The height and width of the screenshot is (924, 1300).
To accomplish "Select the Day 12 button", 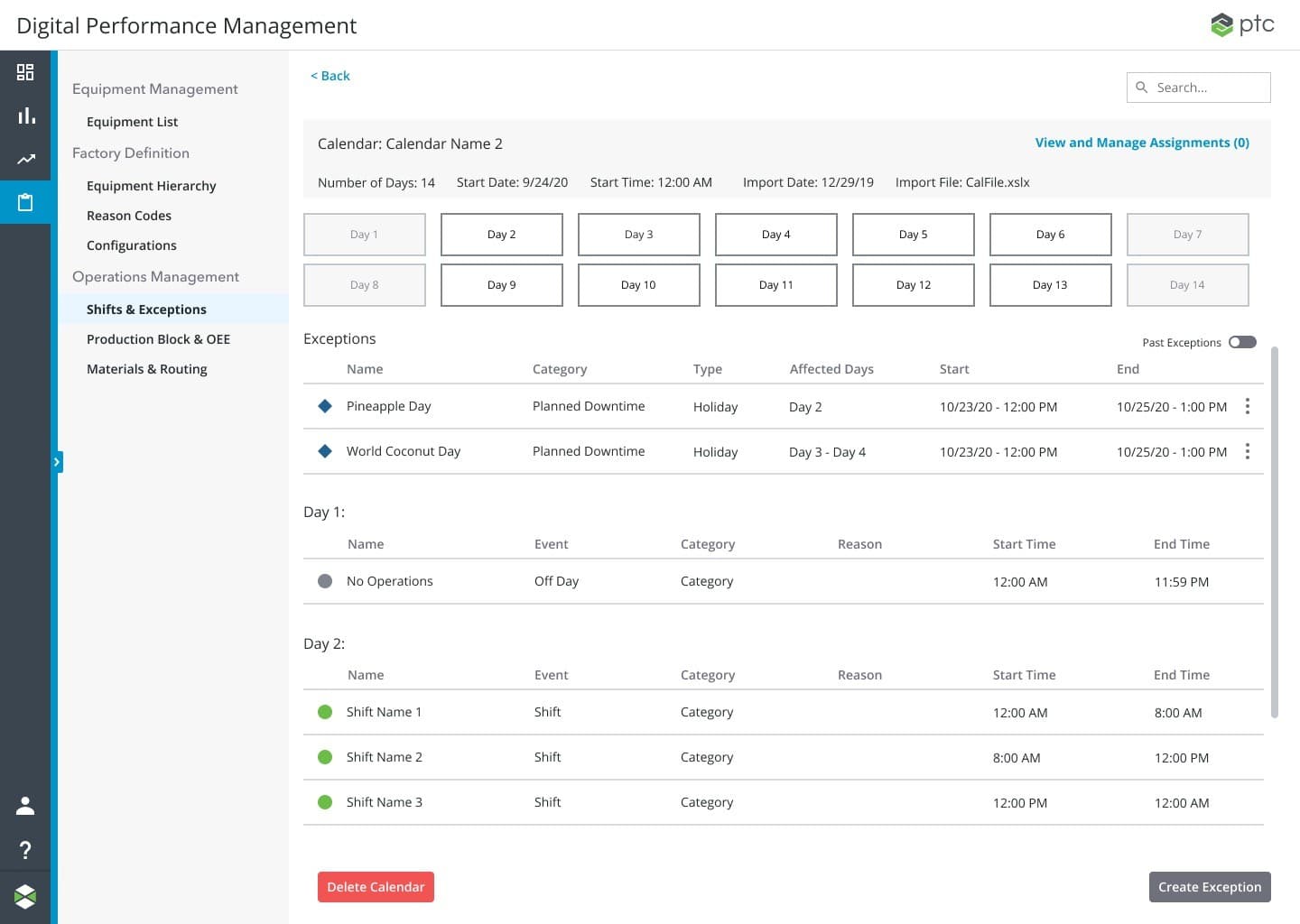I will [914, 285].
